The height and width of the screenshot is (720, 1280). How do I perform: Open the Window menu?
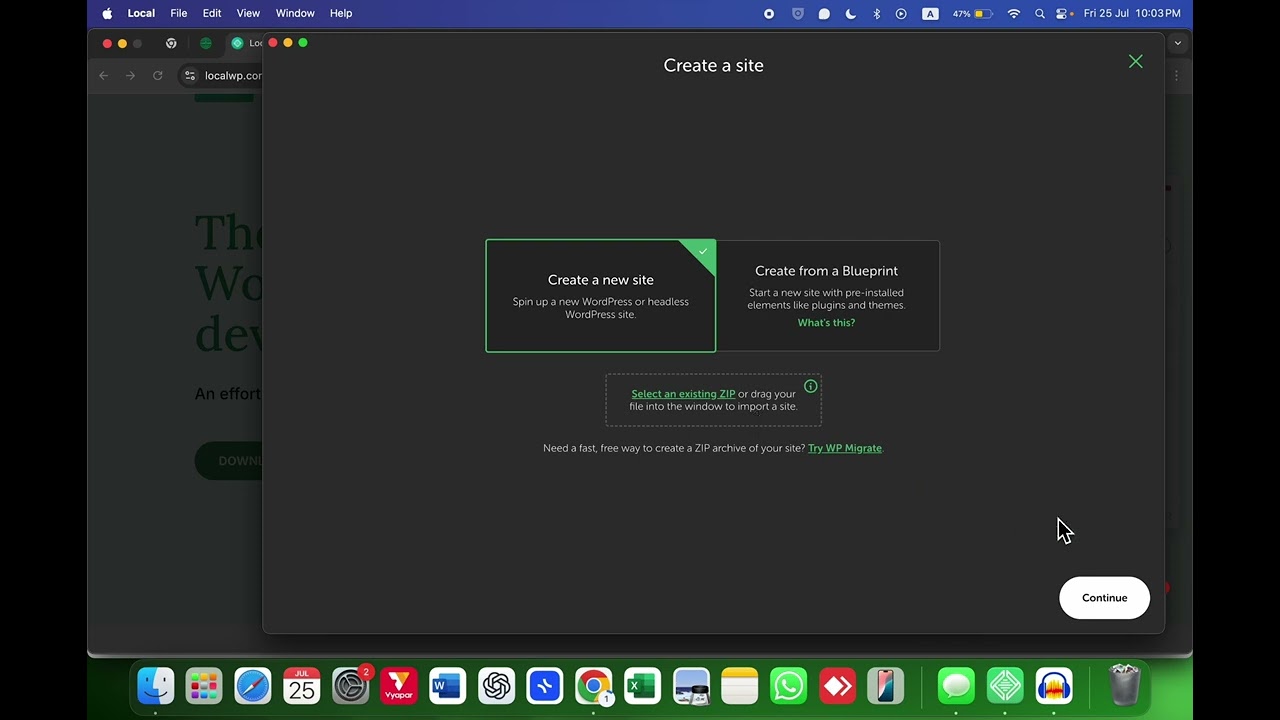295,13
